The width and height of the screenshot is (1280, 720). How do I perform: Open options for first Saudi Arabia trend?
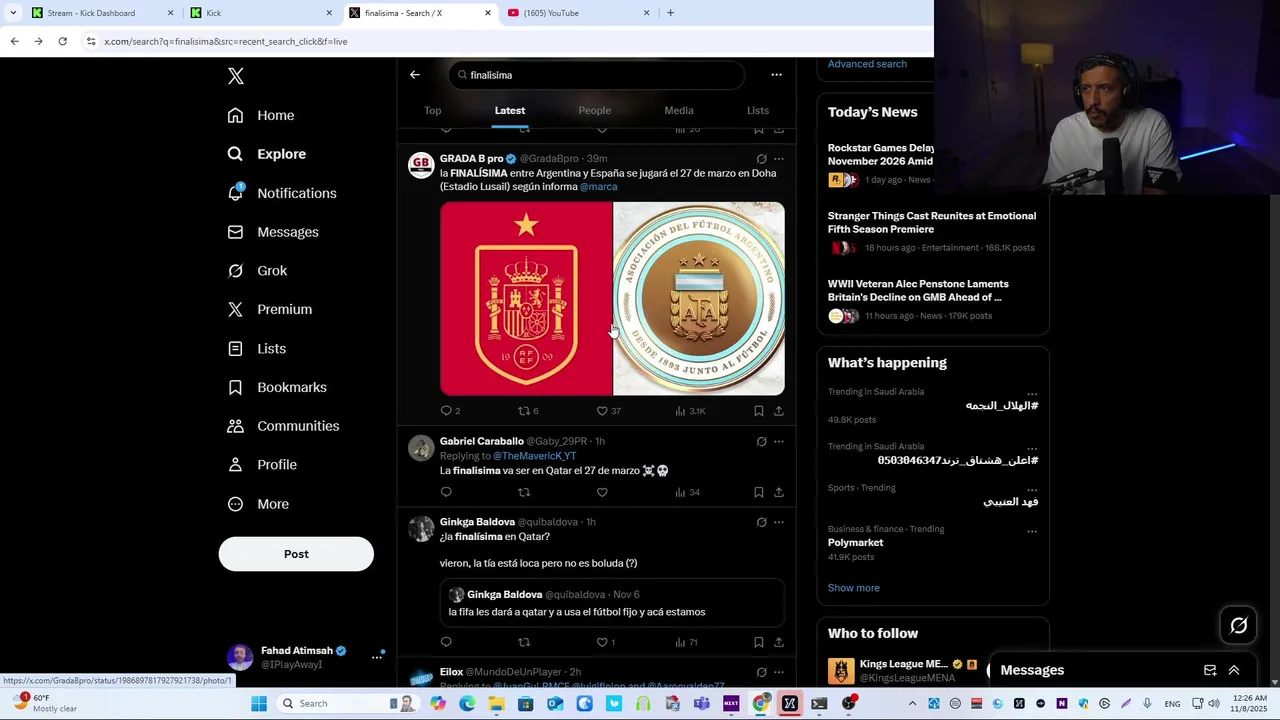coord(1032,394)
